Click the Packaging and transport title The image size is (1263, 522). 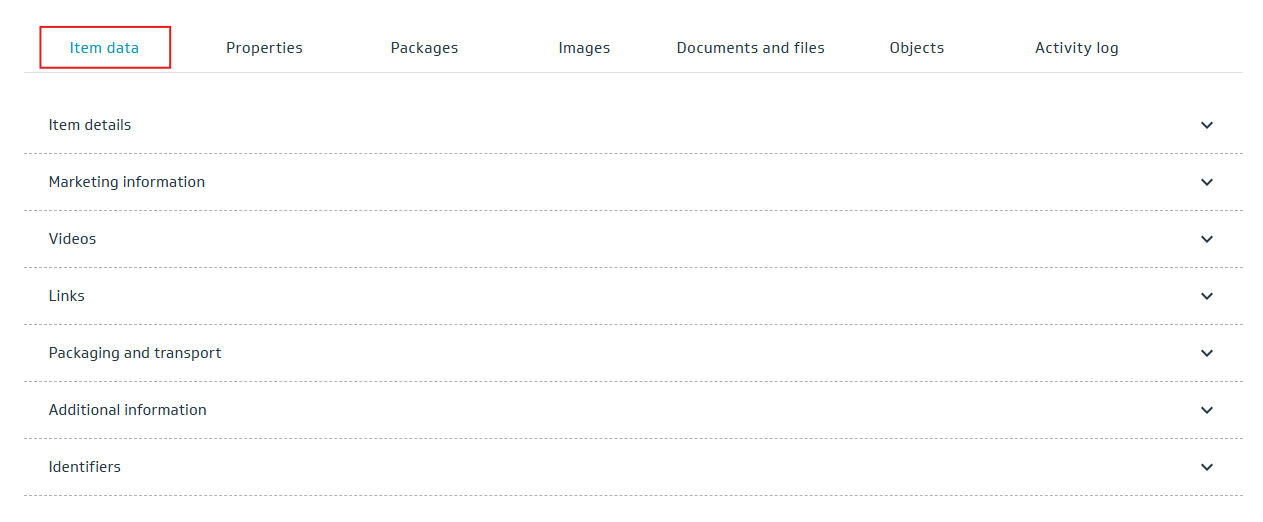pos(135,353)
